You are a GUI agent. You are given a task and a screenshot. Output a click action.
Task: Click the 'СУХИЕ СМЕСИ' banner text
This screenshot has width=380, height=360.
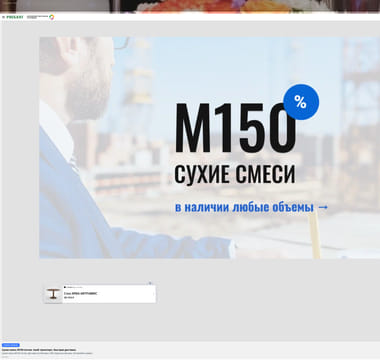pos(235,173)
